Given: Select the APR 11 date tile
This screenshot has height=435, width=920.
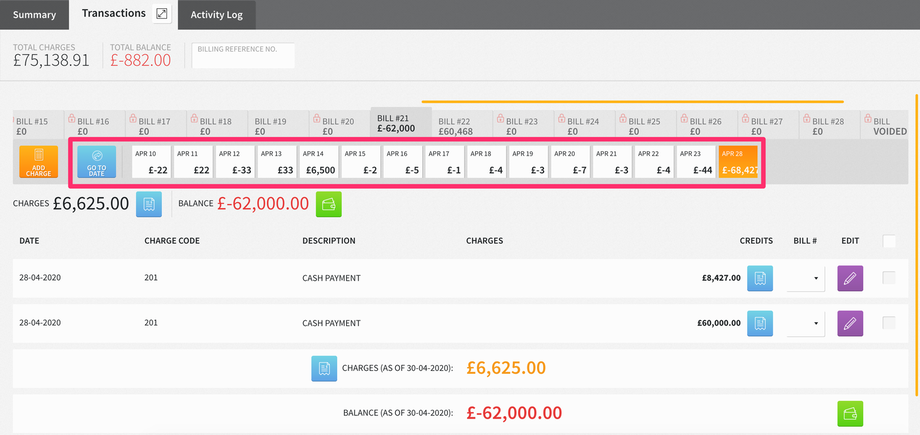Looking at the screenshot, I should coord(193,162).
